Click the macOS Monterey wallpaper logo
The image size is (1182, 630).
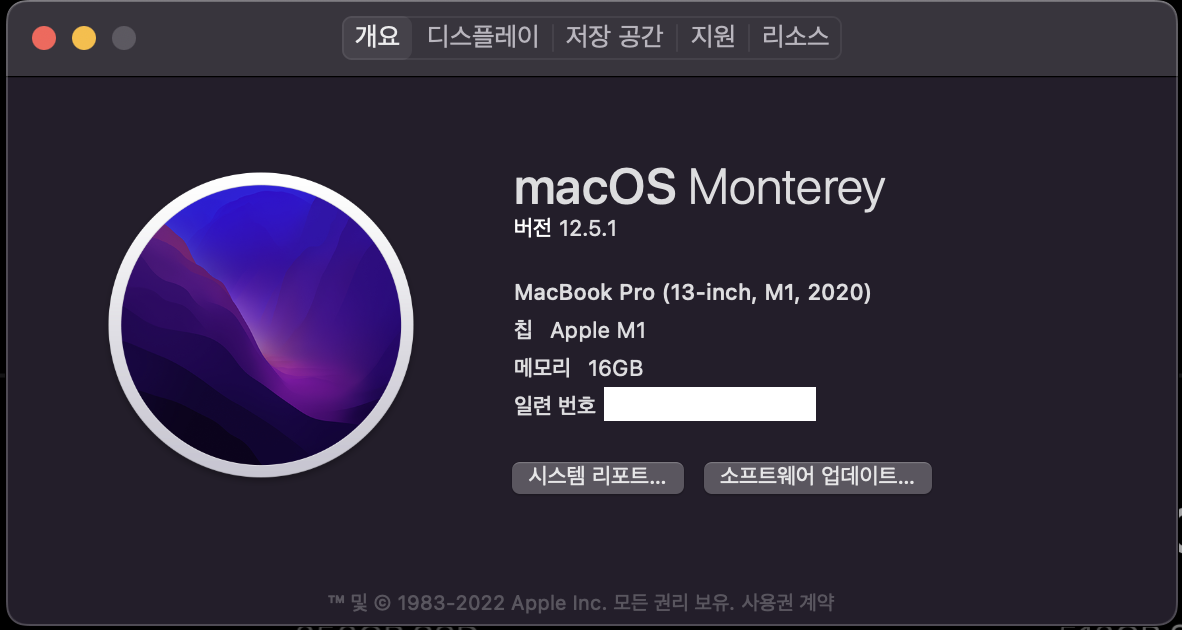coord(261,325)
